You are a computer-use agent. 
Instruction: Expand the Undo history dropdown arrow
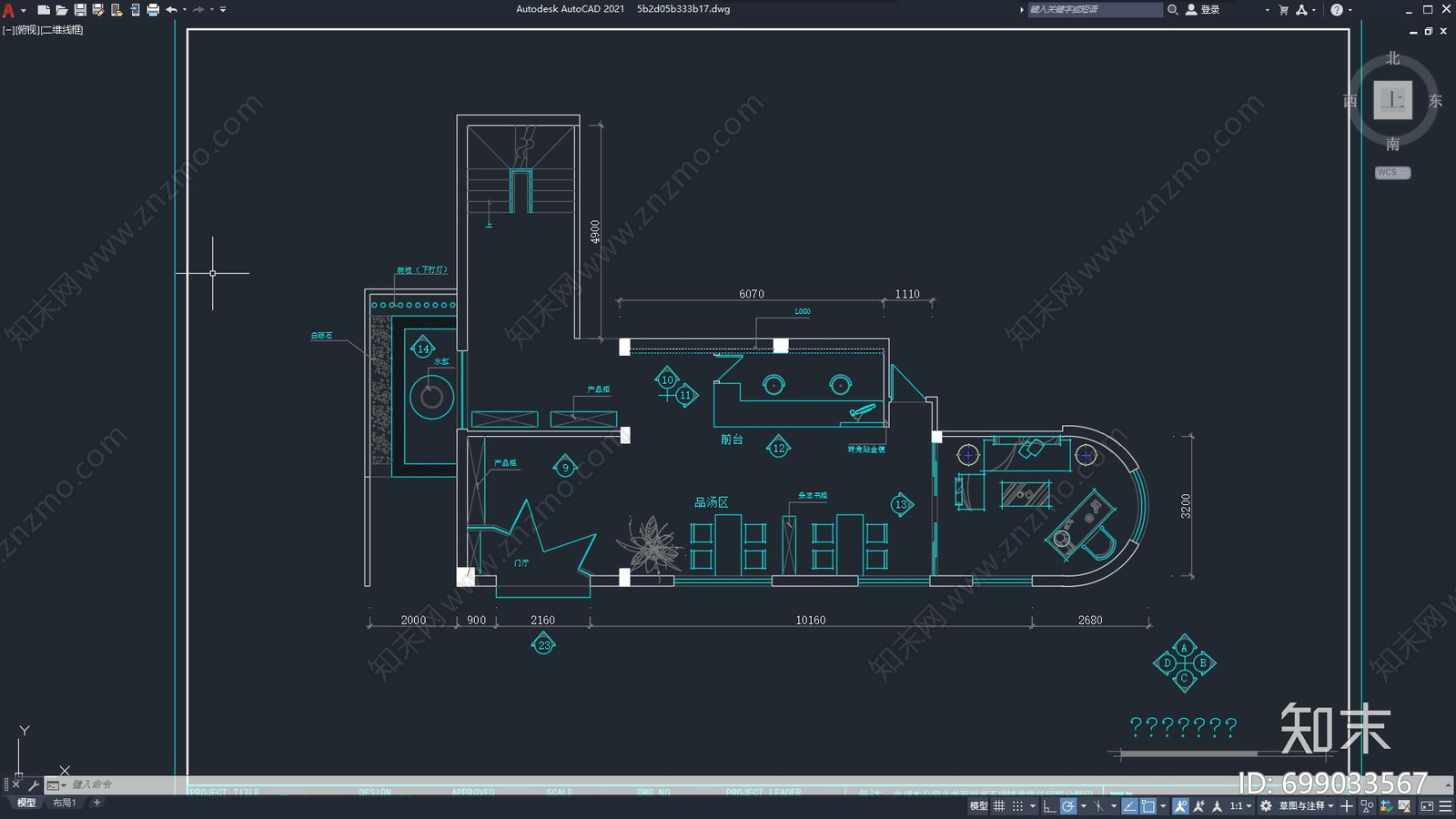[185, 10]
